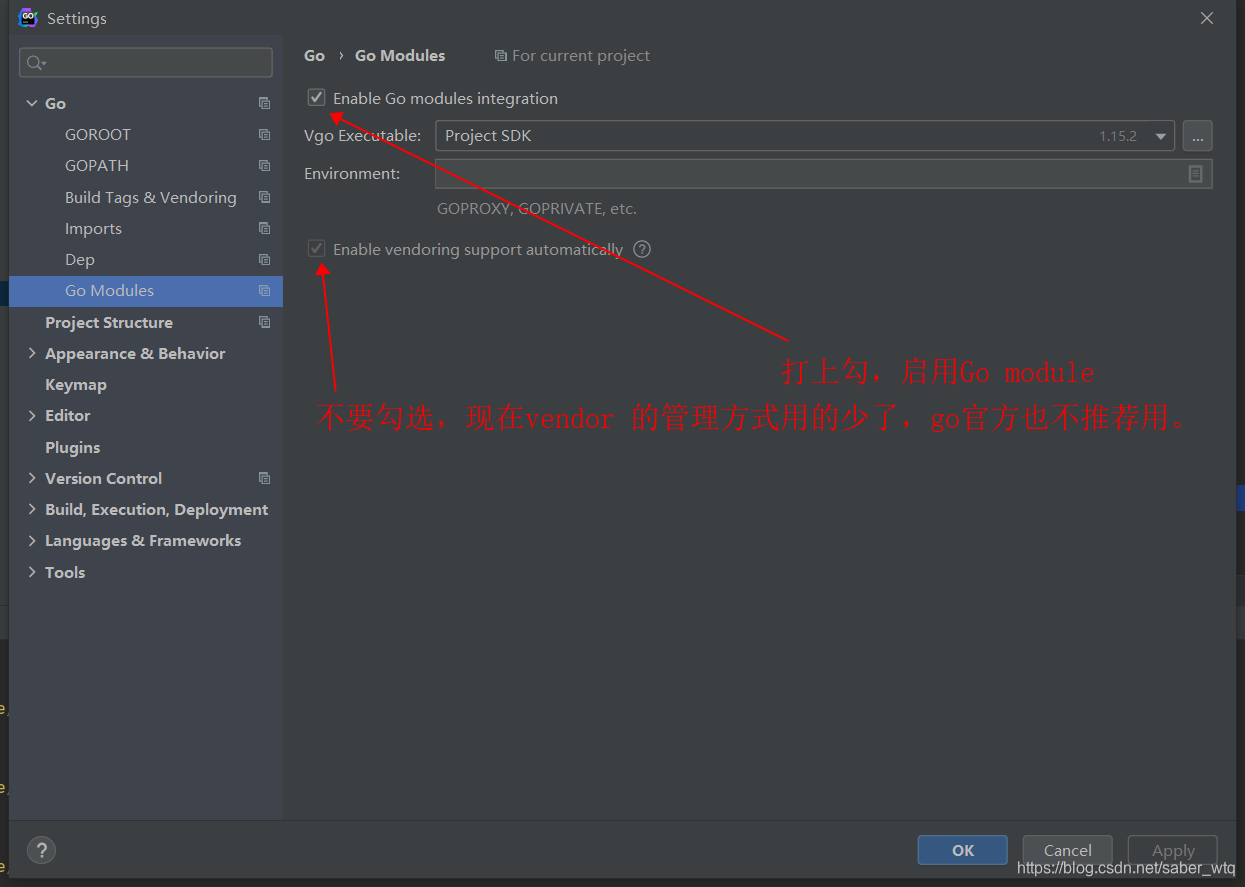The image size is (1245, 887).
Task: Click the For current project icon in the header
Action: 500,56
